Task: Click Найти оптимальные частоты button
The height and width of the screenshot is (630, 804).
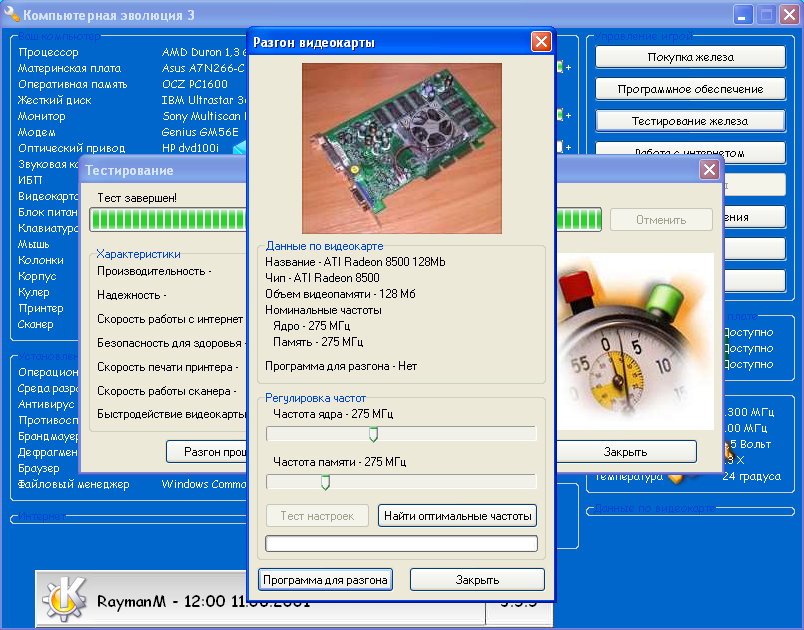Action: pos(457,516)
